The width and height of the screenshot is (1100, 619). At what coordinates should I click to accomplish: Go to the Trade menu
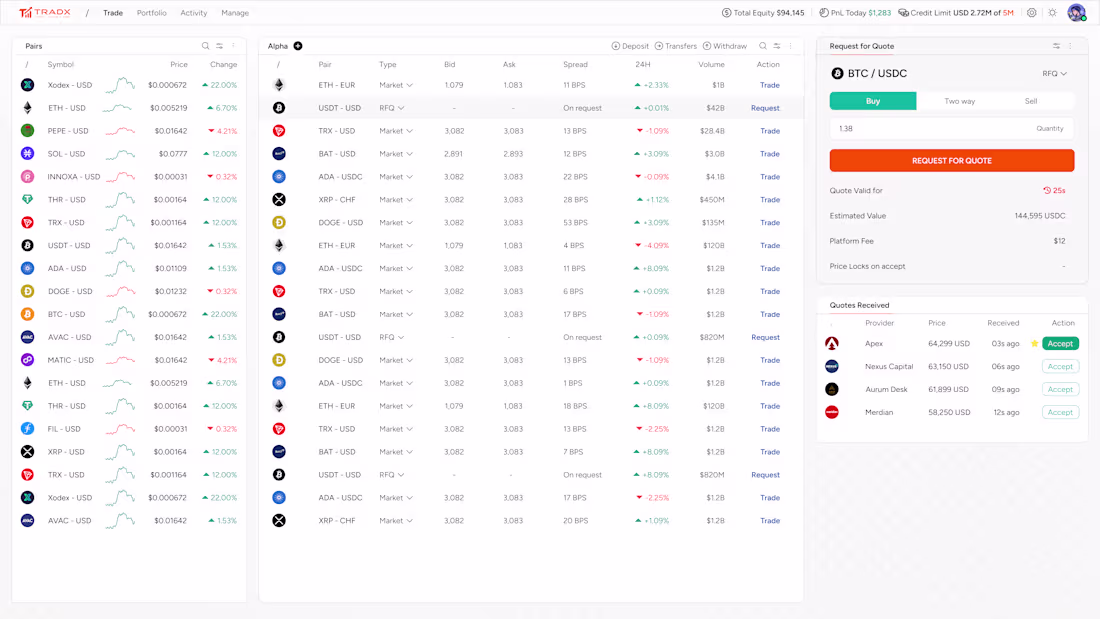coord(113,13)
